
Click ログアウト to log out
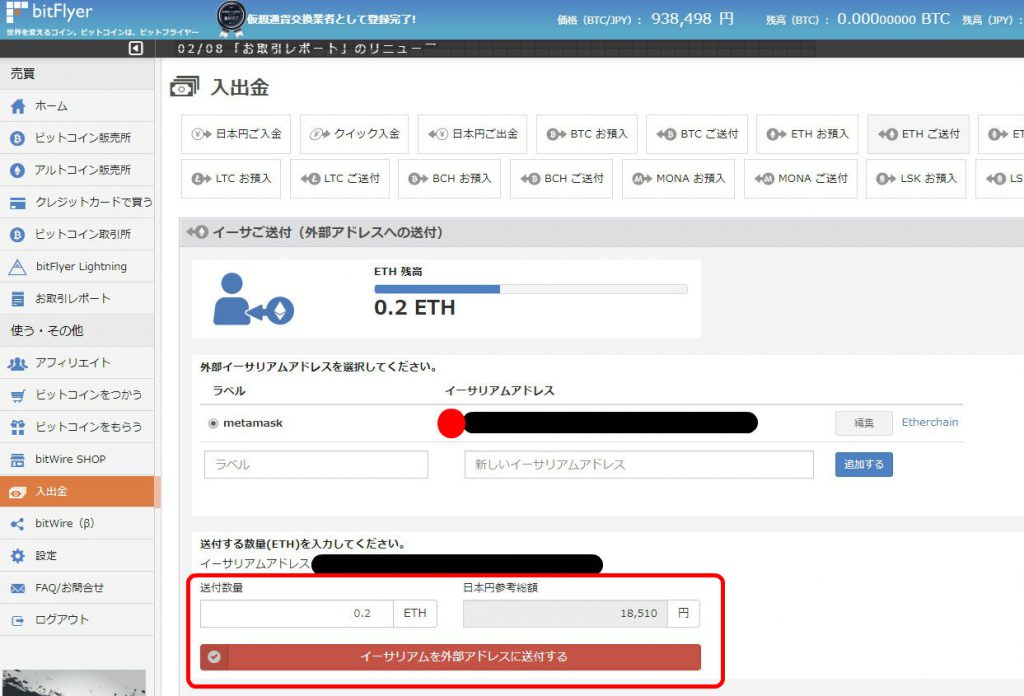(x=61, y=619)
